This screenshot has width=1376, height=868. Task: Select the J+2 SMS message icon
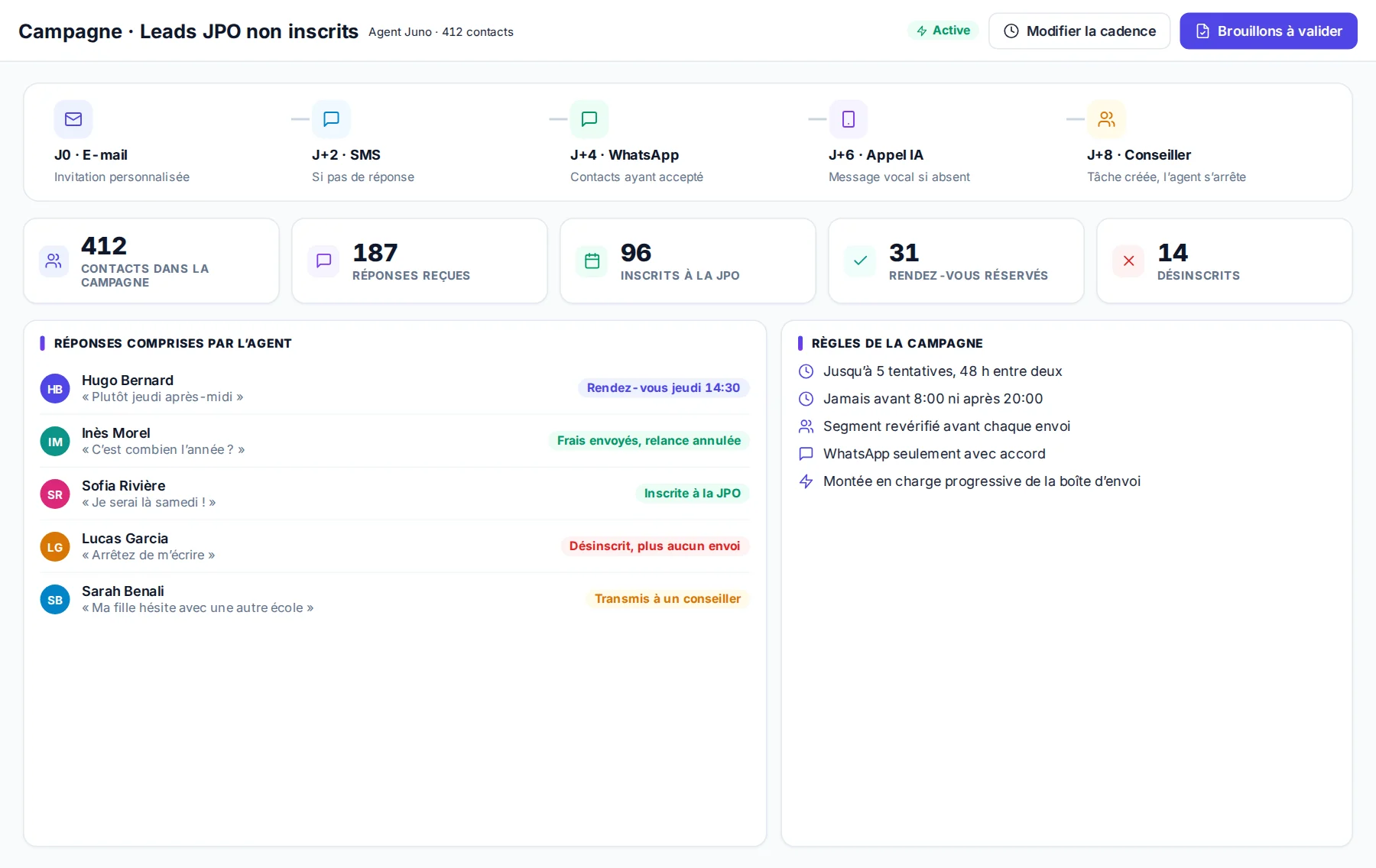pos(331,119)
